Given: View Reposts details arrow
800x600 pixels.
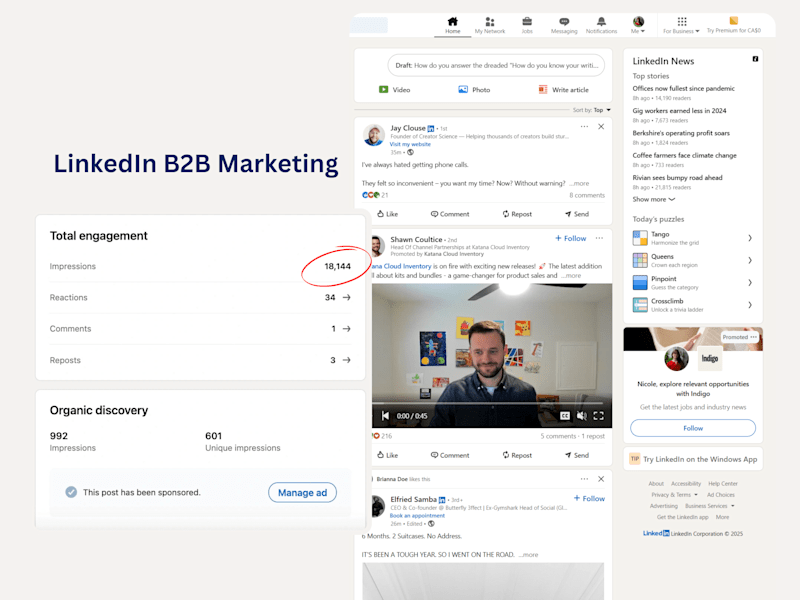Looking at the screenshot, I should 346,360.
